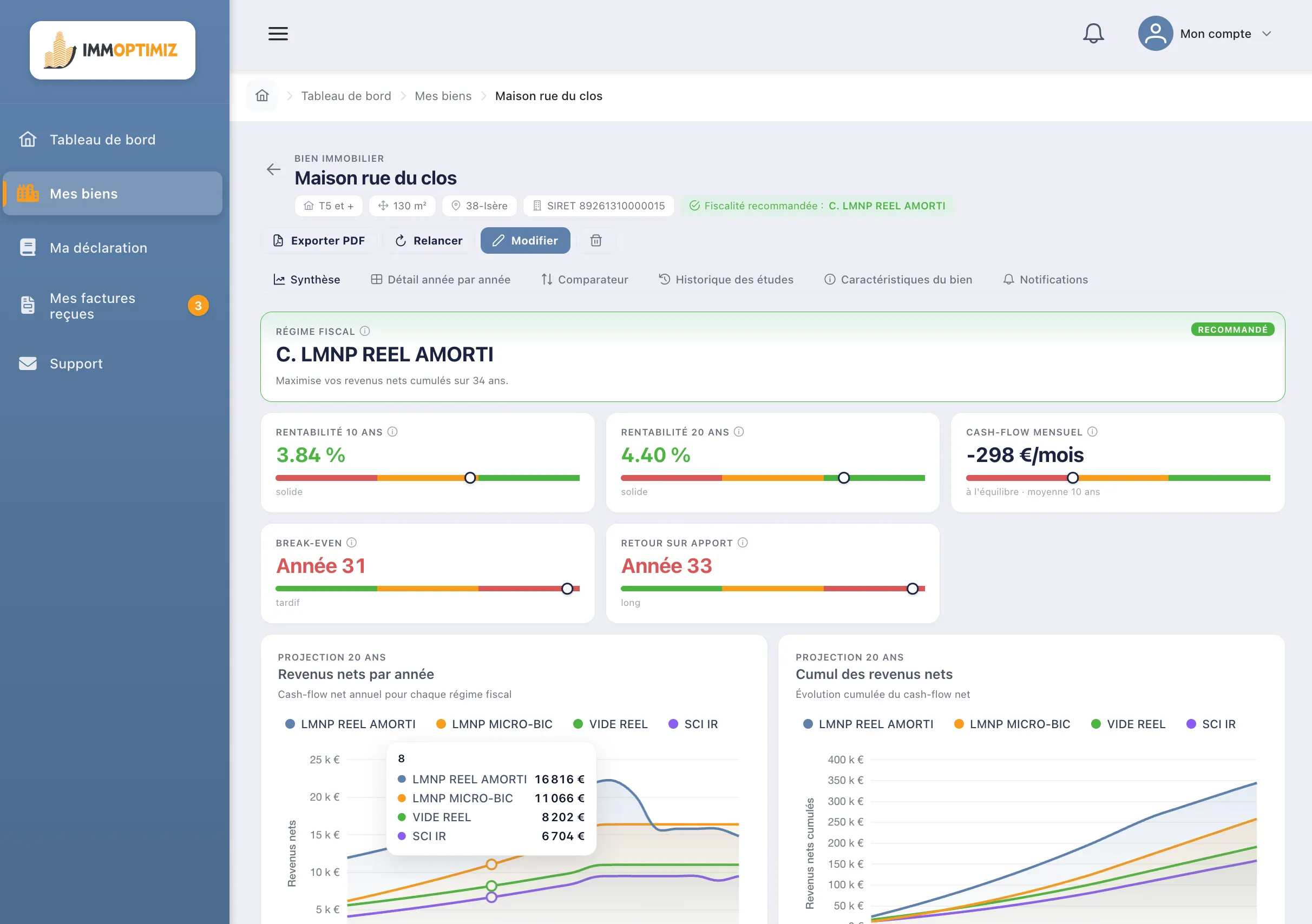Viewport: 1312px width, 924px height.
Task: Click the purple SCI IR chart data point
Action: click(x=491, y=897)
